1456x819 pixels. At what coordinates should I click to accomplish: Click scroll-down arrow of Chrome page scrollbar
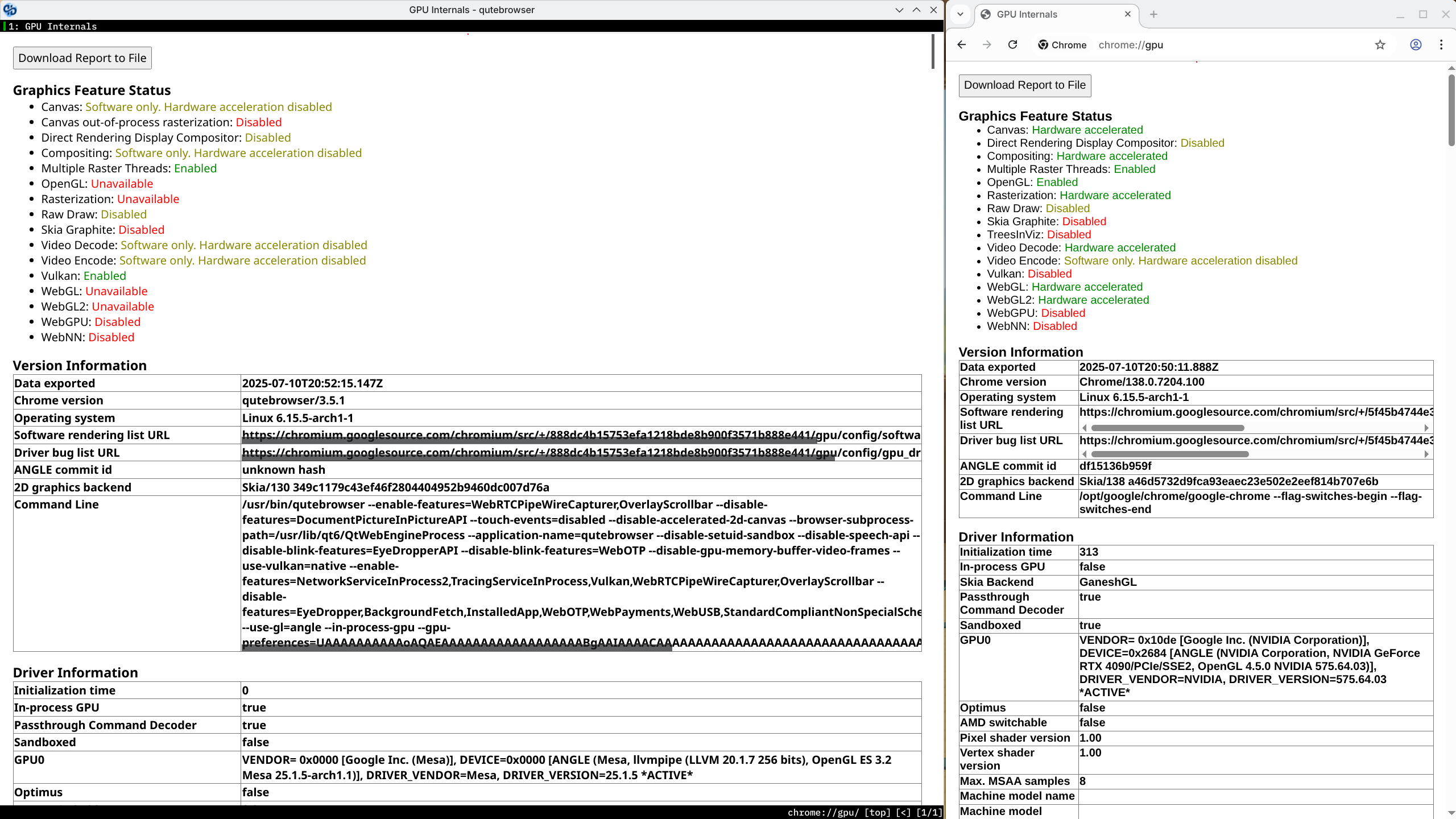coord(1451,813)
